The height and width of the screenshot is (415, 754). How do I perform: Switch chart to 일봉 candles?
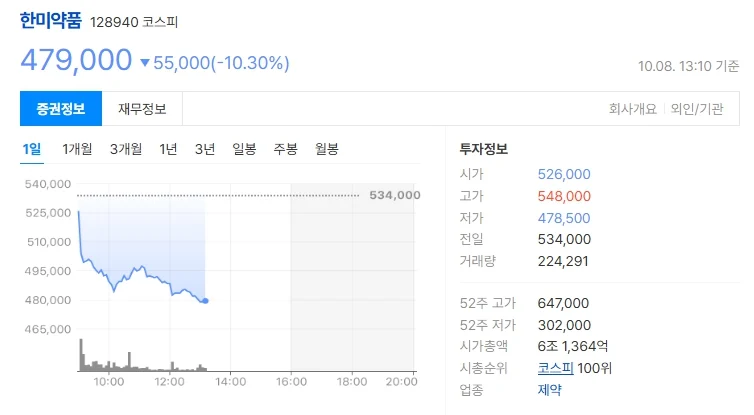pos(244,149)
